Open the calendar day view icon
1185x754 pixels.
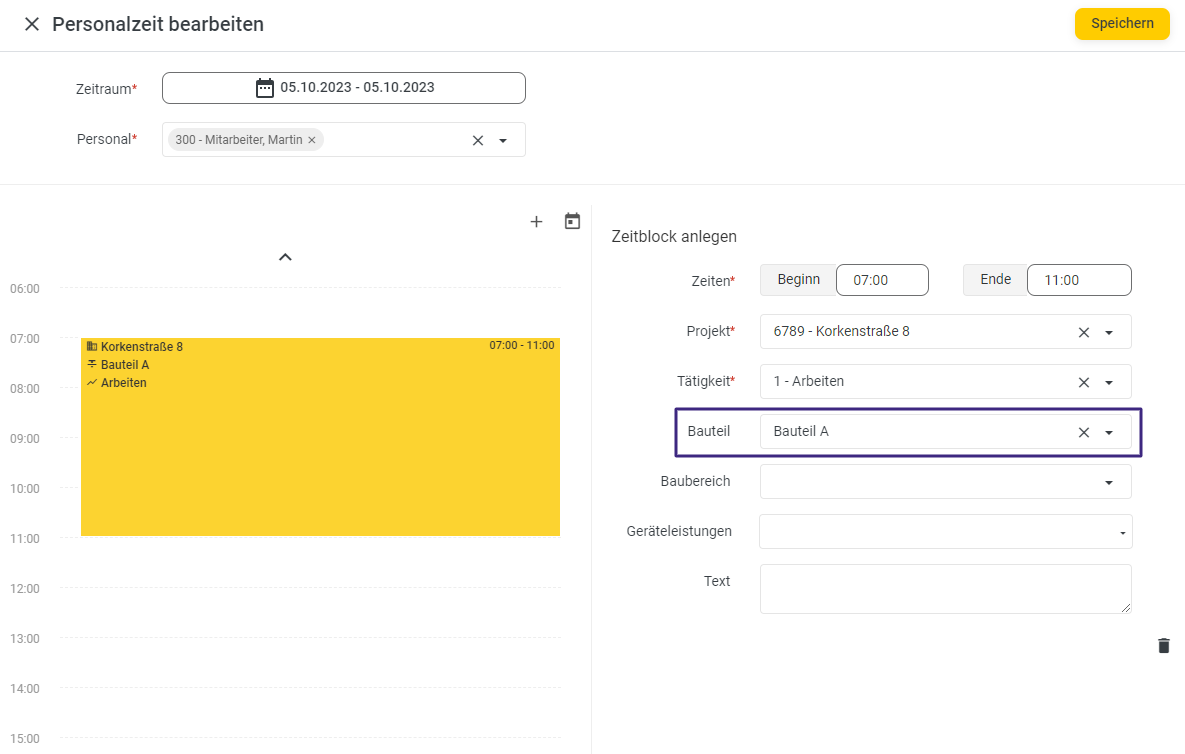pyautogui.click(x=573, y=221)
